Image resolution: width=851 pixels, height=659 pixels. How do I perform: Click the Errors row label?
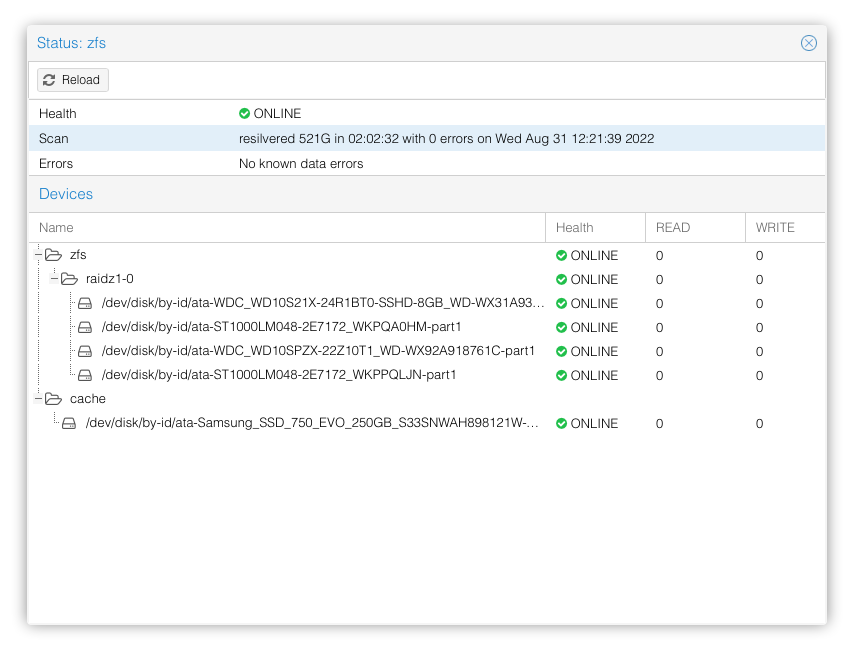click(56, 163)
